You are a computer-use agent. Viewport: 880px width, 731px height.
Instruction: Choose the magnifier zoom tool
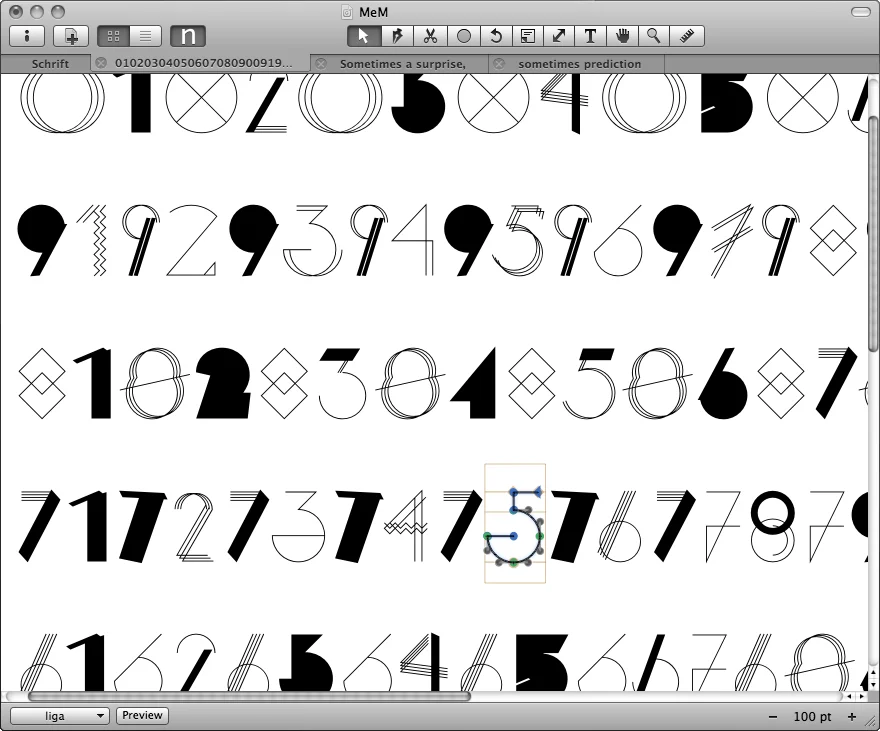point(654,36)
